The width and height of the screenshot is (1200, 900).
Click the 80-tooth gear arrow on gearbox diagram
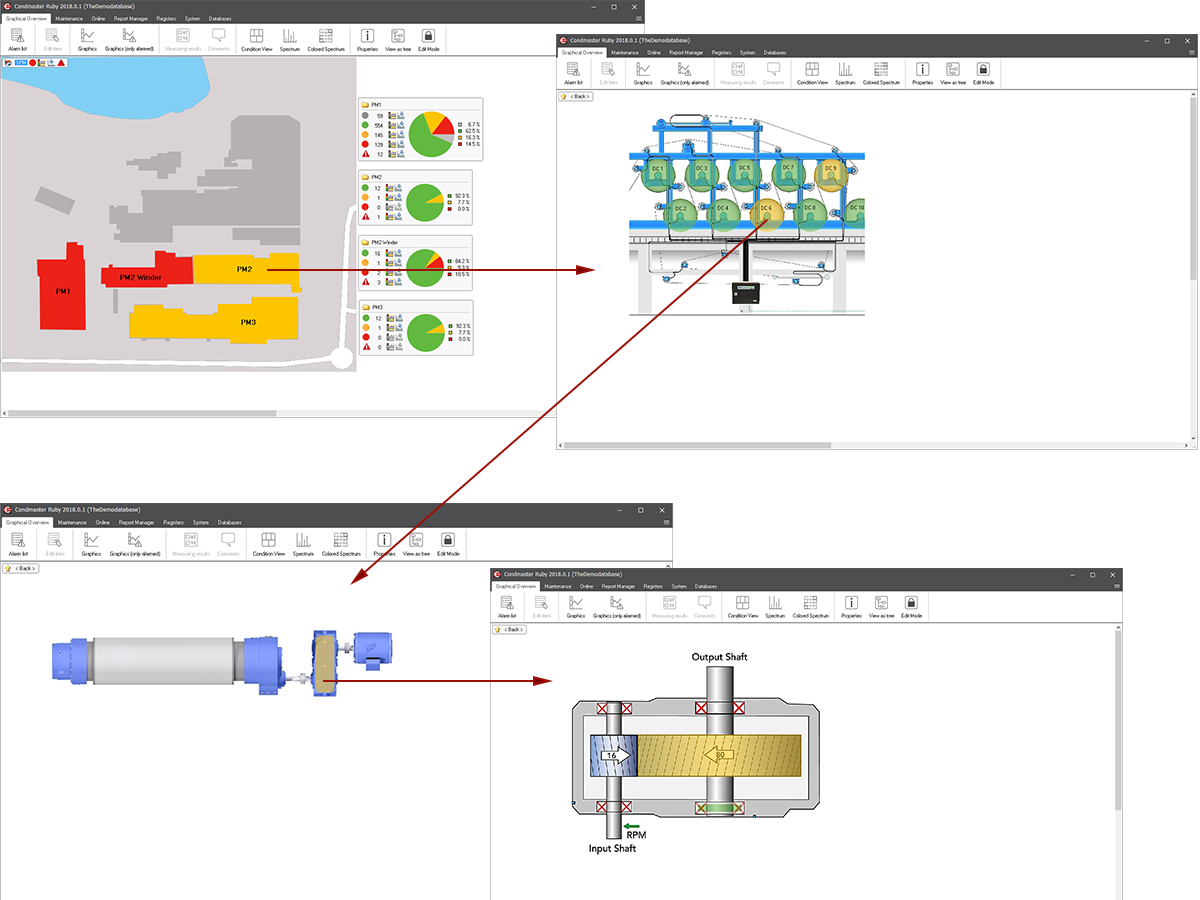click(720, 756)
